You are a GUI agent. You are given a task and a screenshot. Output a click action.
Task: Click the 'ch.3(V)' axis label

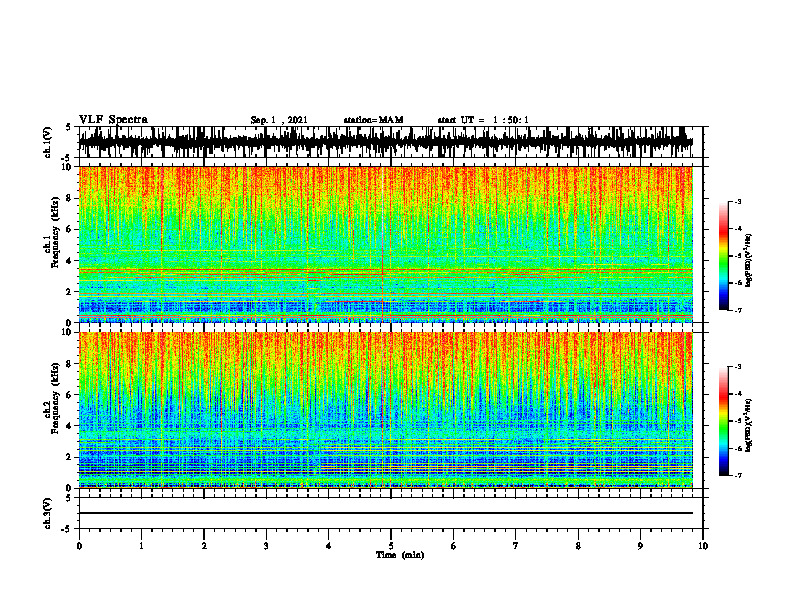(47, 513)
